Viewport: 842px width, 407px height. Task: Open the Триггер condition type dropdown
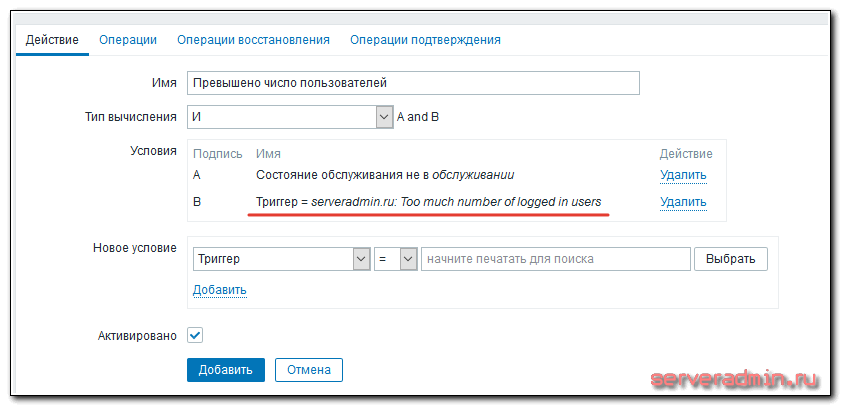coord(281,259)
